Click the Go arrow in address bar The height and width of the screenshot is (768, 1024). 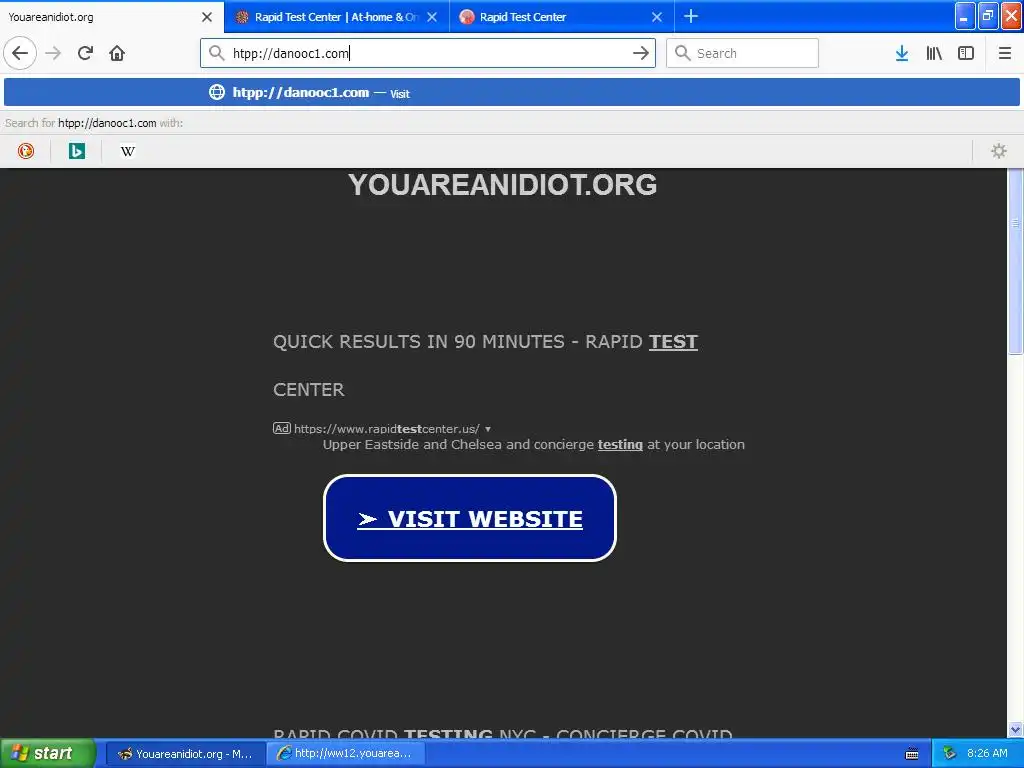pos(641,53)
